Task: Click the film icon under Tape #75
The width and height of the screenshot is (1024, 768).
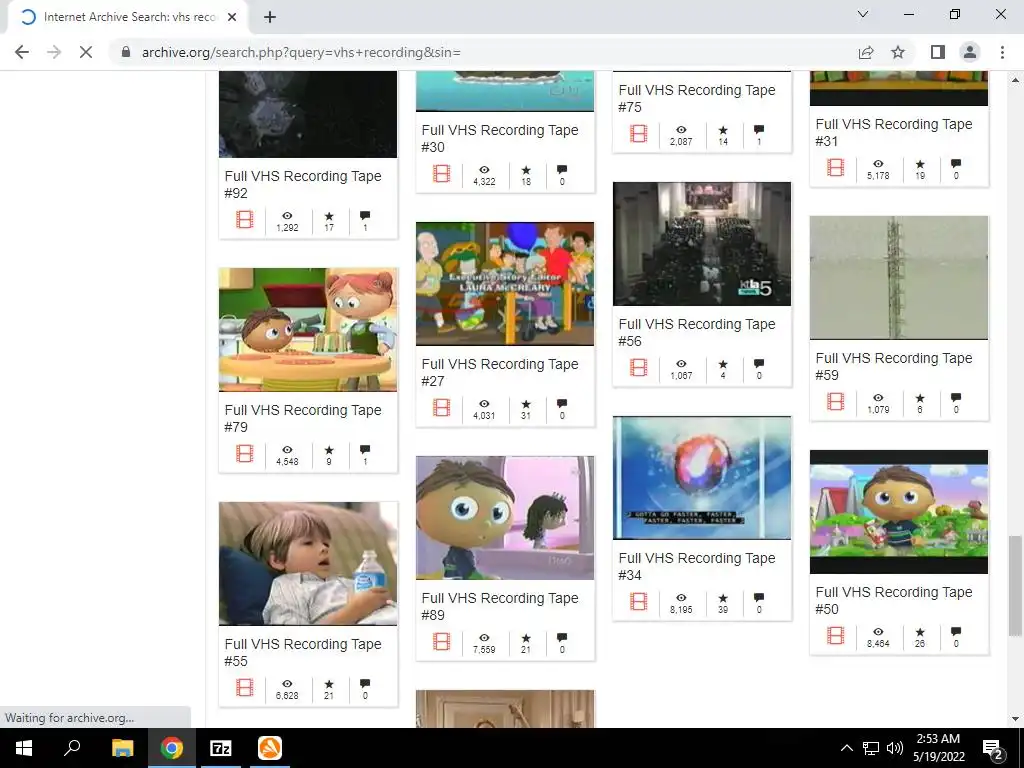Action: (639, 133)
